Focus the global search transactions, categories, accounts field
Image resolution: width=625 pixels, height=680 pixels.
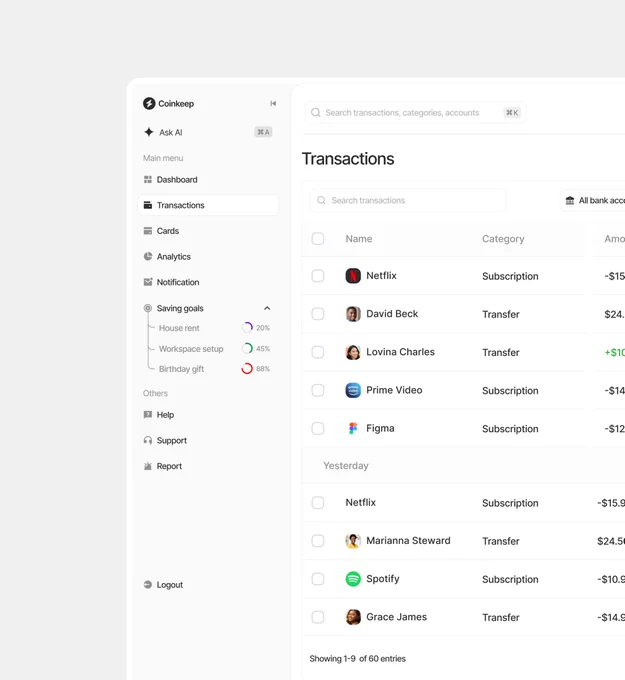point(416,113)
